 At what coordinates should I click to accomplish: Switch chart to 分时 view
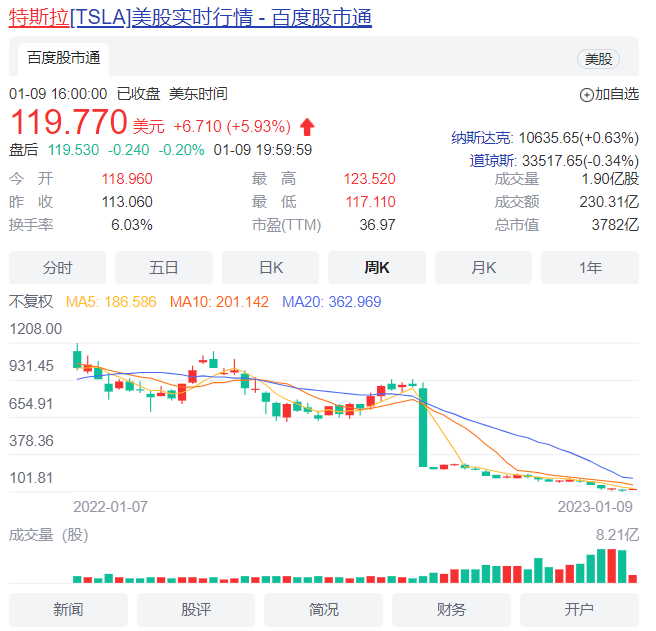[x=58, y=267]
